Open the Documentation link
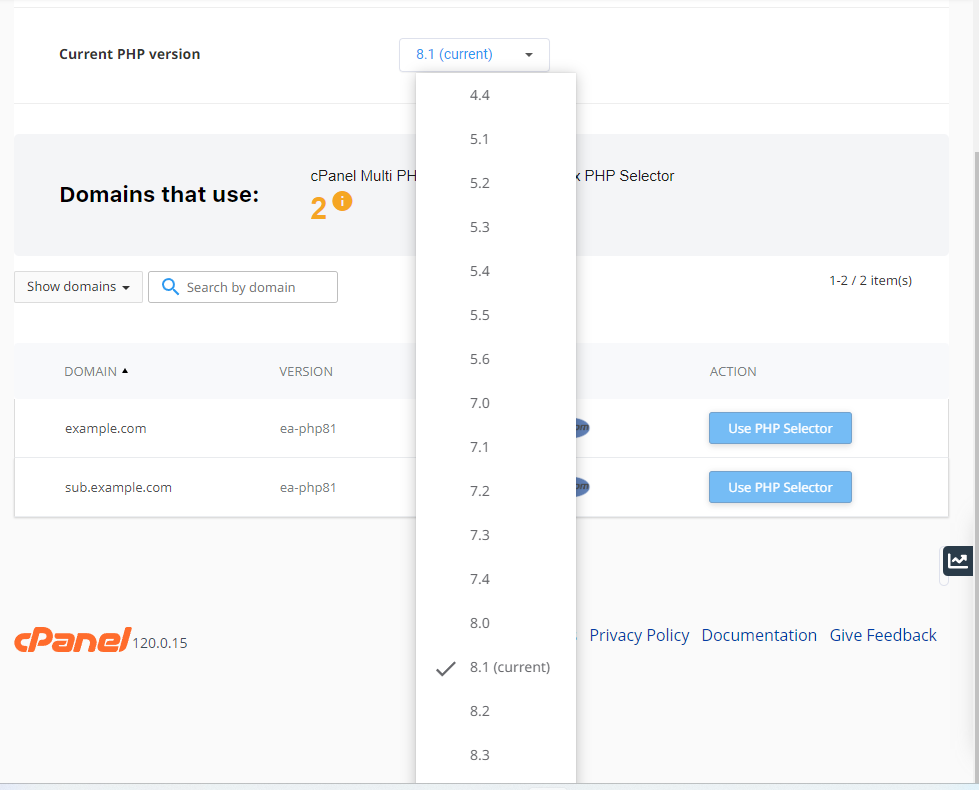Image resolution: width=979 pixels, height=790 pixels. coord(759,635)
